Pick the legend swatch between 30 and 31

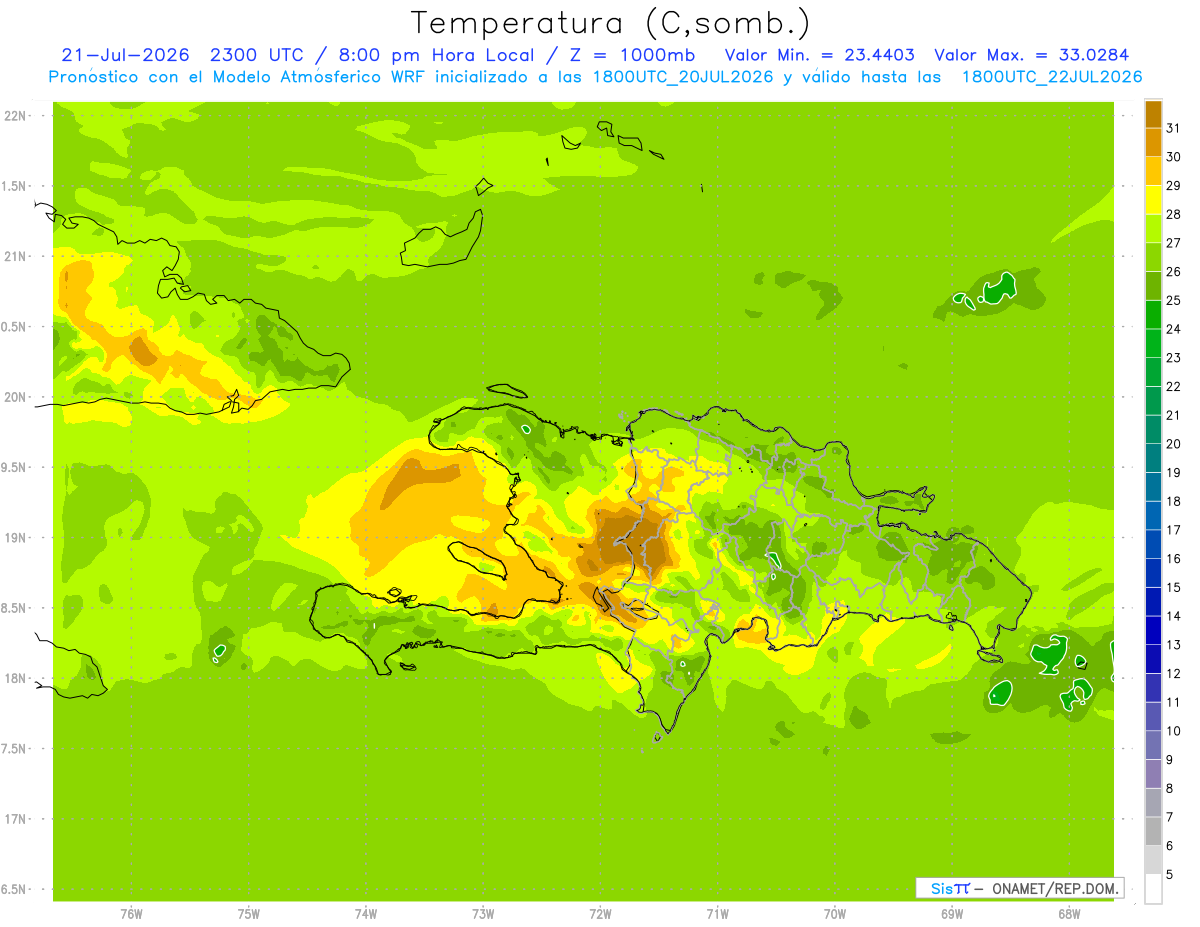(1153, 142)
